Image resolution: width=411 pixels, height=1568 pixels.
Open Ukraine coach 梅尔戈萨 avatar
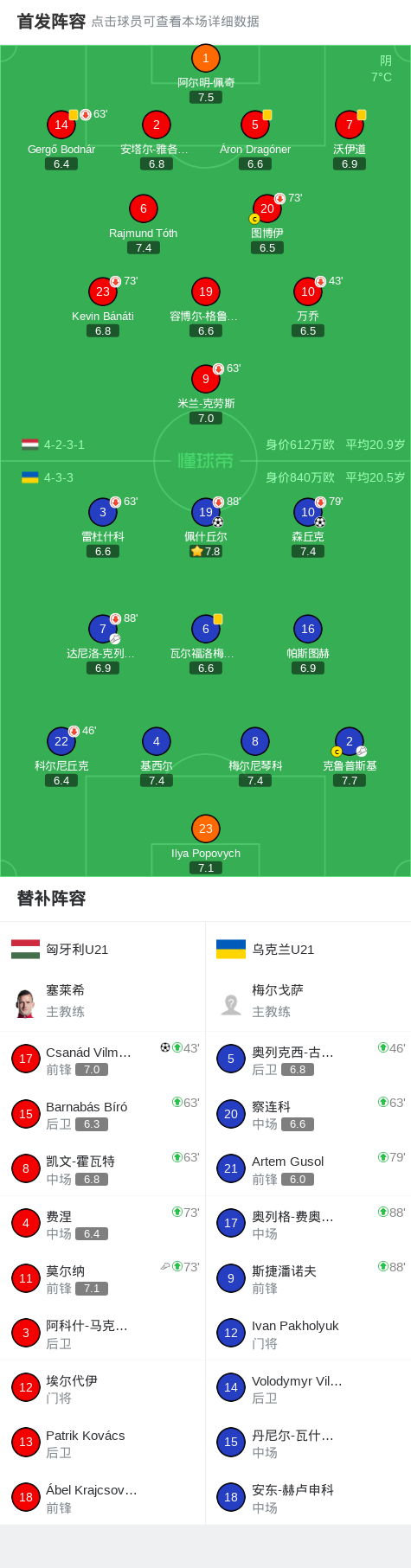point(231,1002)
